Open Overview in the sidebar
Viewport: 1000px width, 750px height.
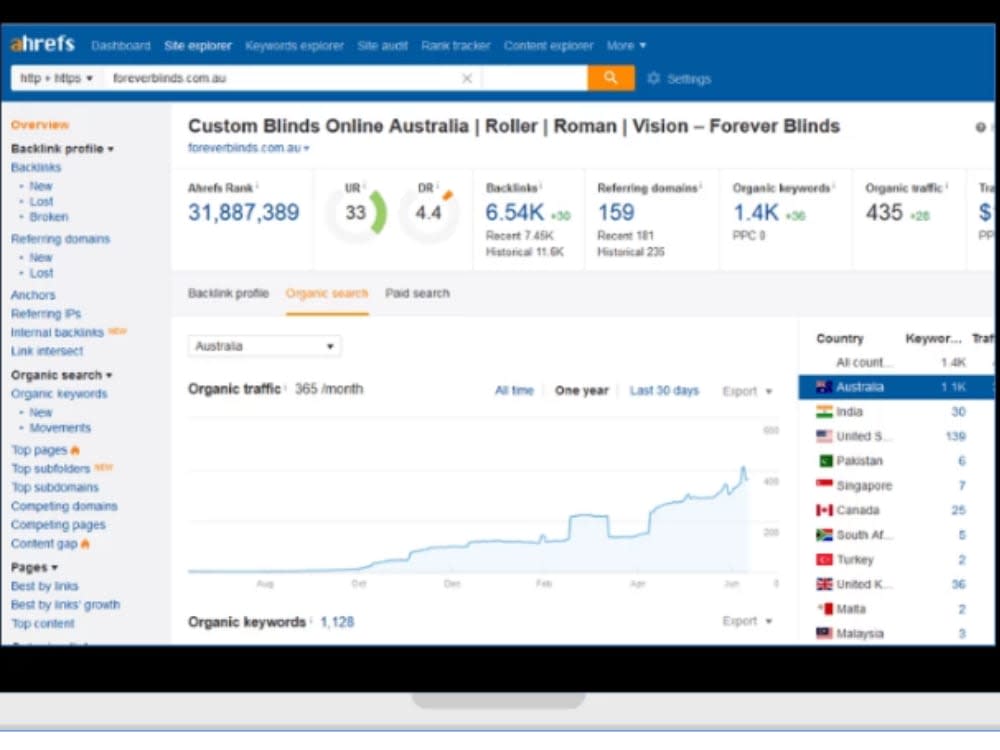point(40,124)
